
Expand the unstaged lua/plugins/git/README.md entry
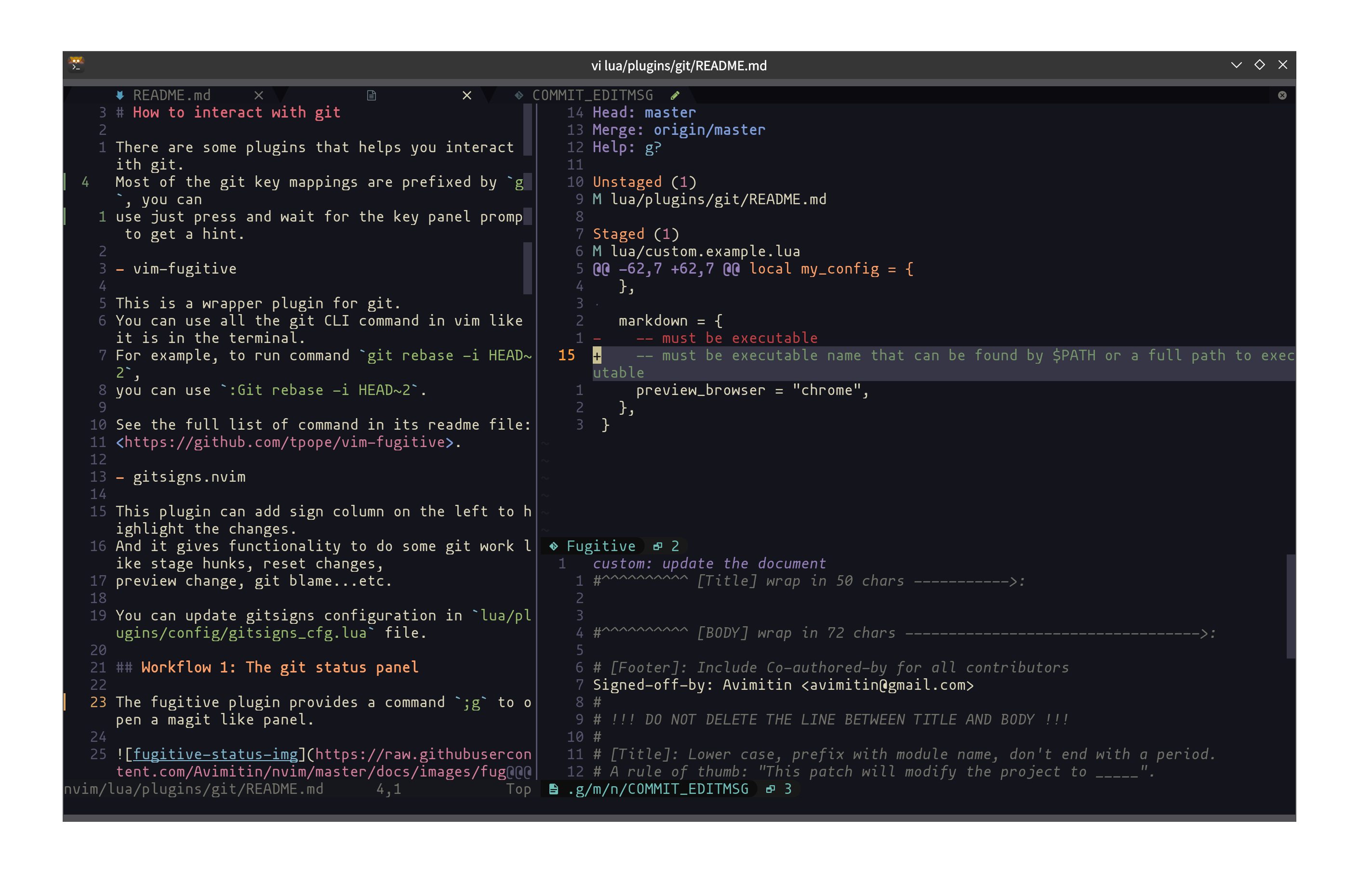pyautogui.click(x=718, y=199)
